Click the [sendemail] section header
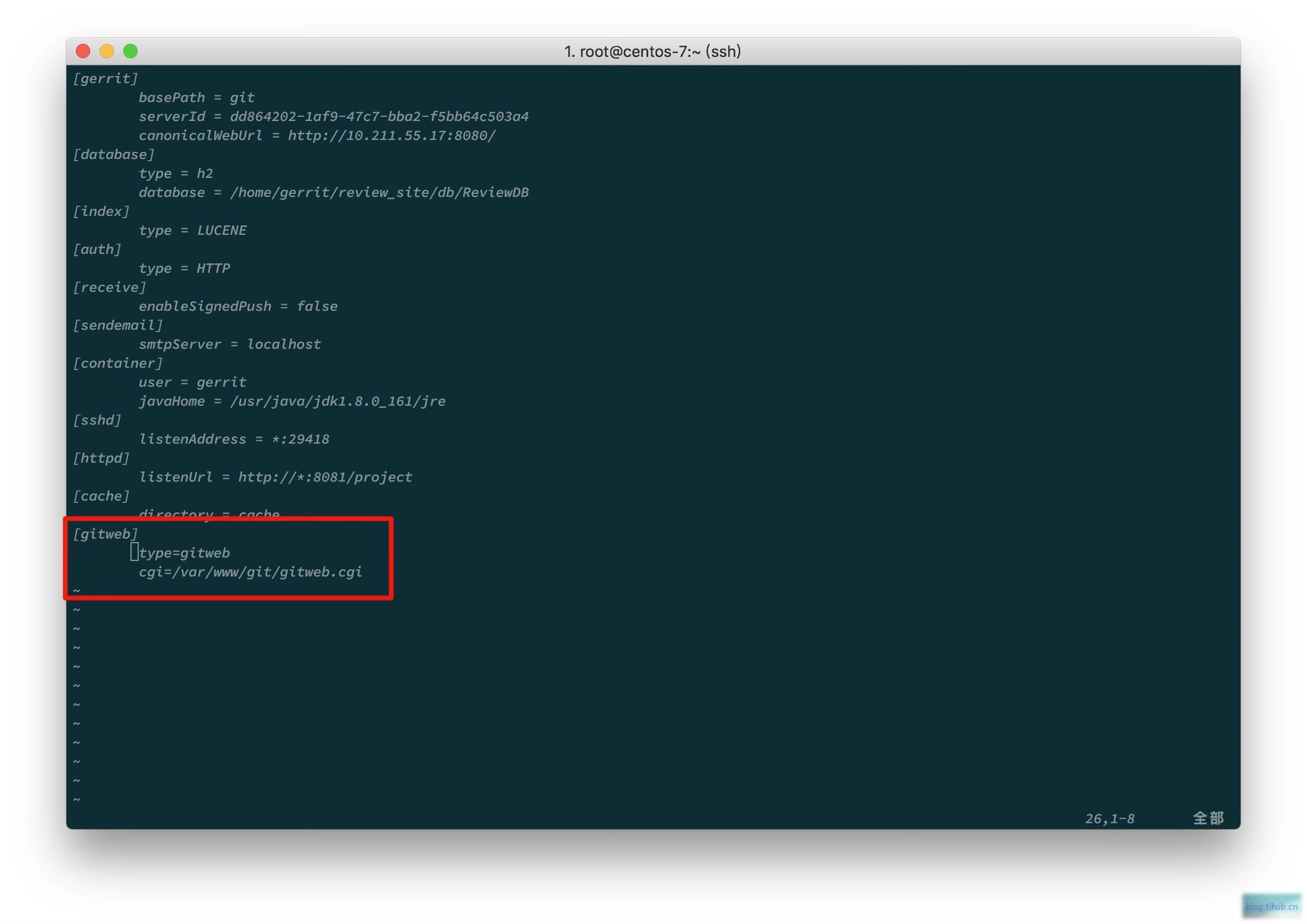Viewport: 1307px width, 924px height. point(118,326)
